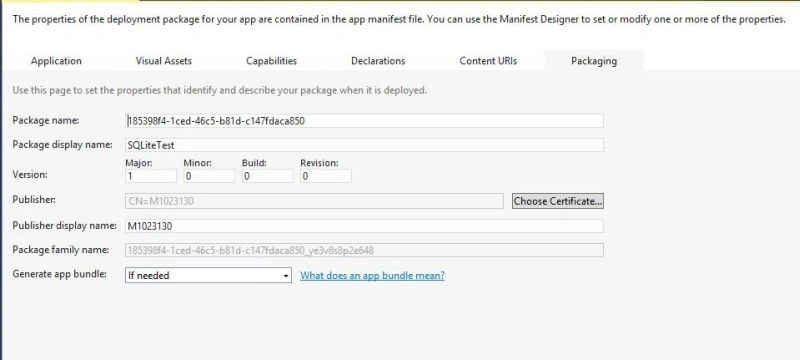Viewport: 800px width, 360px height.
Task: Click the disabled Publisher CN field
Action: pos(314,201)
